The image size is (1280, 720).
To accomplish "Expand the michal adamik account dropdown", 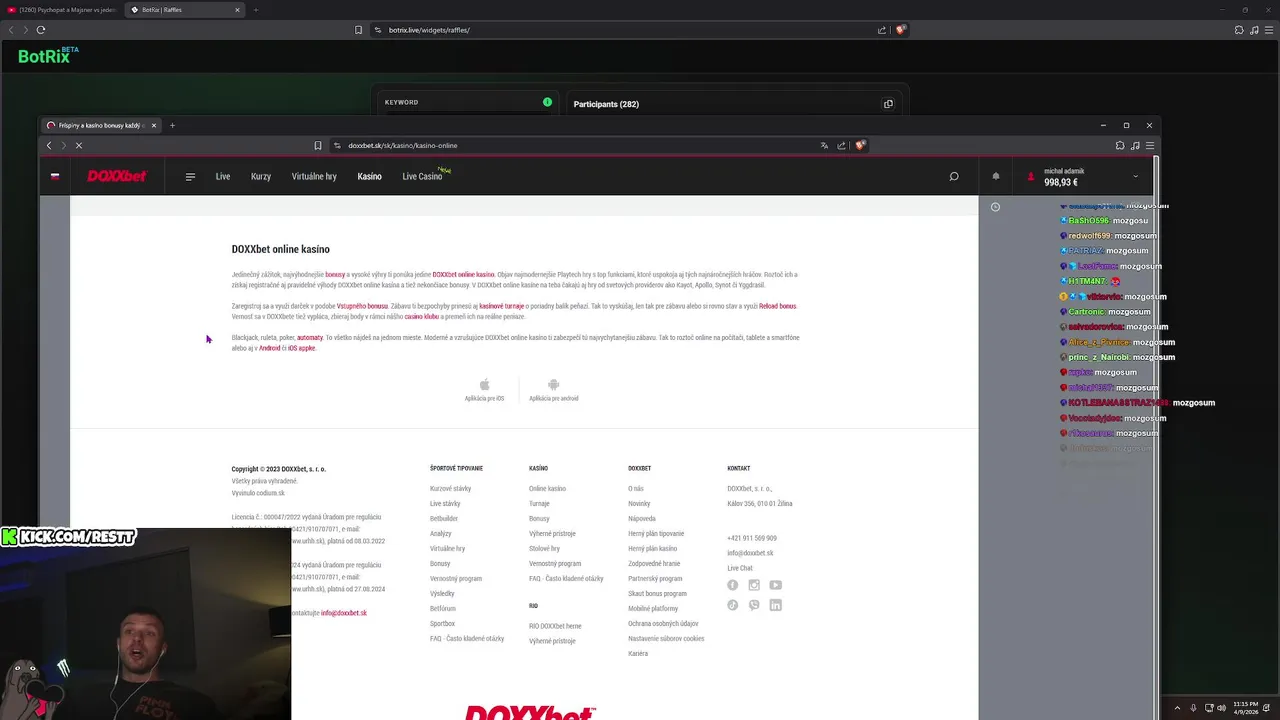I will (x=1135, y=177).
